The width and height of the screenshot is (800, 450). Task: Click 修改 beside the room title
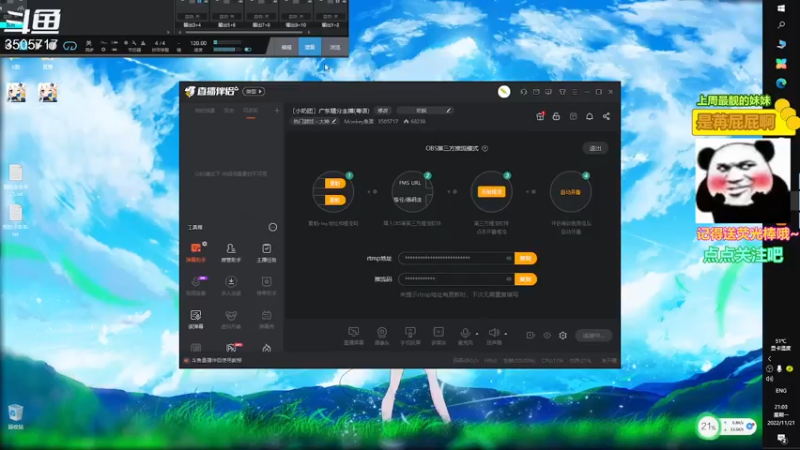383,111
